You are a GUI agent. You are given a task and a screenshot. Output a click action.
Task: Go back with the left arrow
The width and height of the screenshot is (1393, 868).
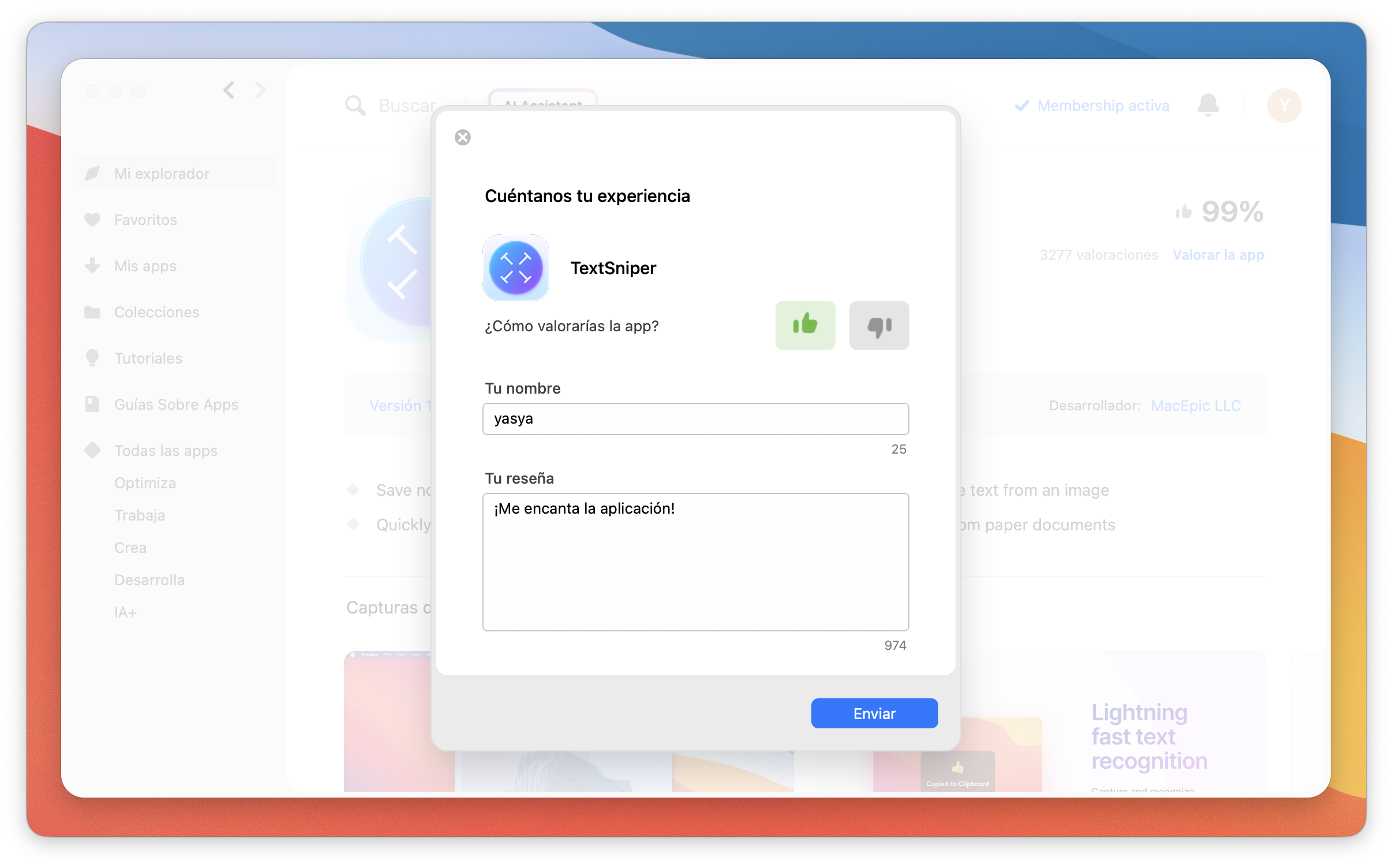(229, 90)
